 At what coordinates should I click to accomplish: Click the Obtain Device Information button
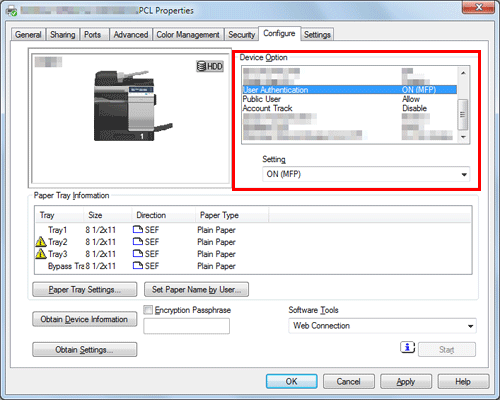coord(85,319)
